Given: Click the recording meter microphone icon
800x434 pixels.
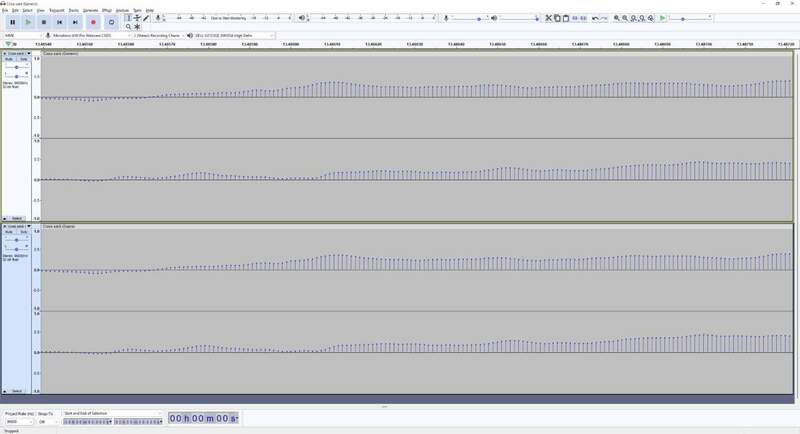Looking at the screenshot, I should 158,18.
